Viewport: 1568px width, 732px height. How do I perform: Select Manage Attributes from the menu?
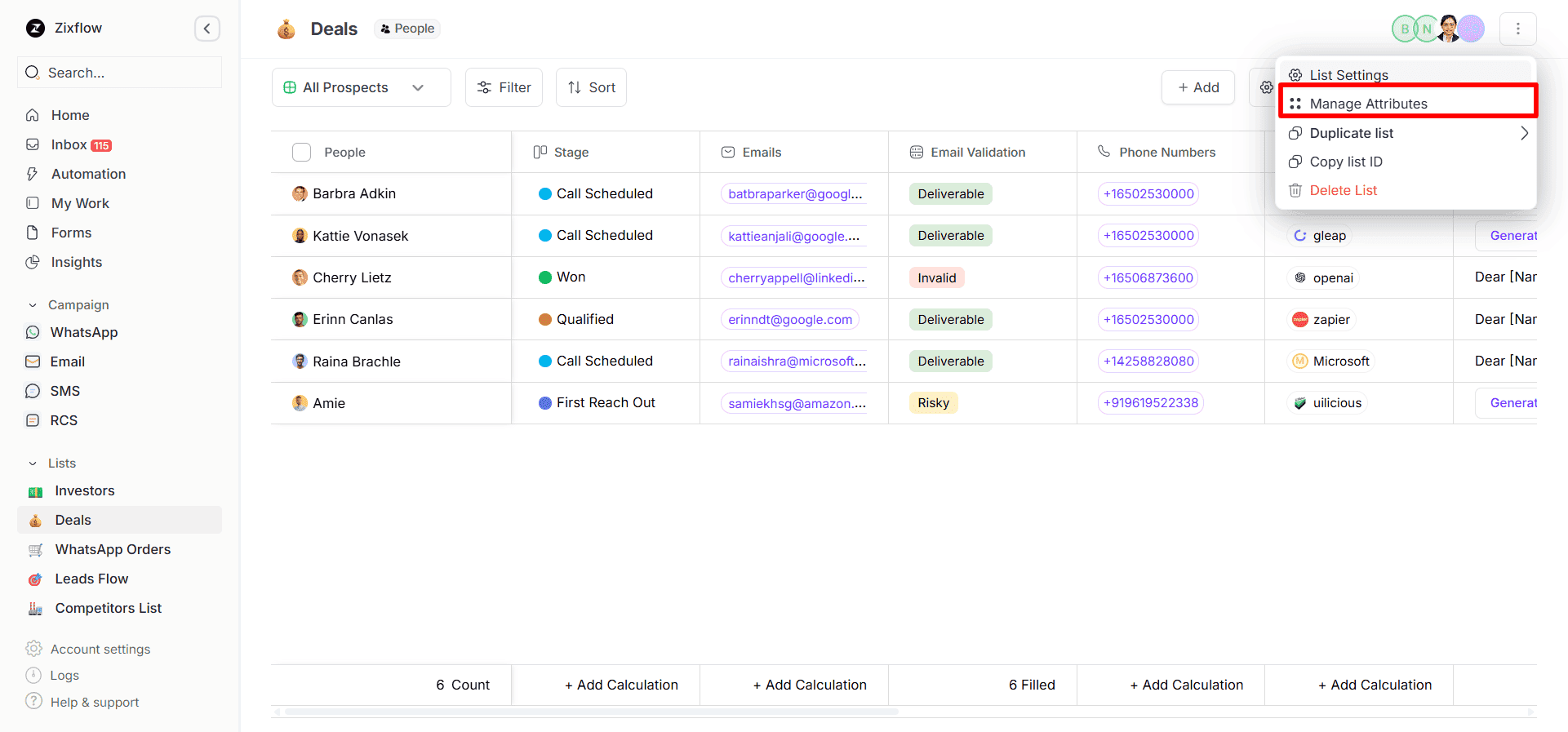(1407, 104)
